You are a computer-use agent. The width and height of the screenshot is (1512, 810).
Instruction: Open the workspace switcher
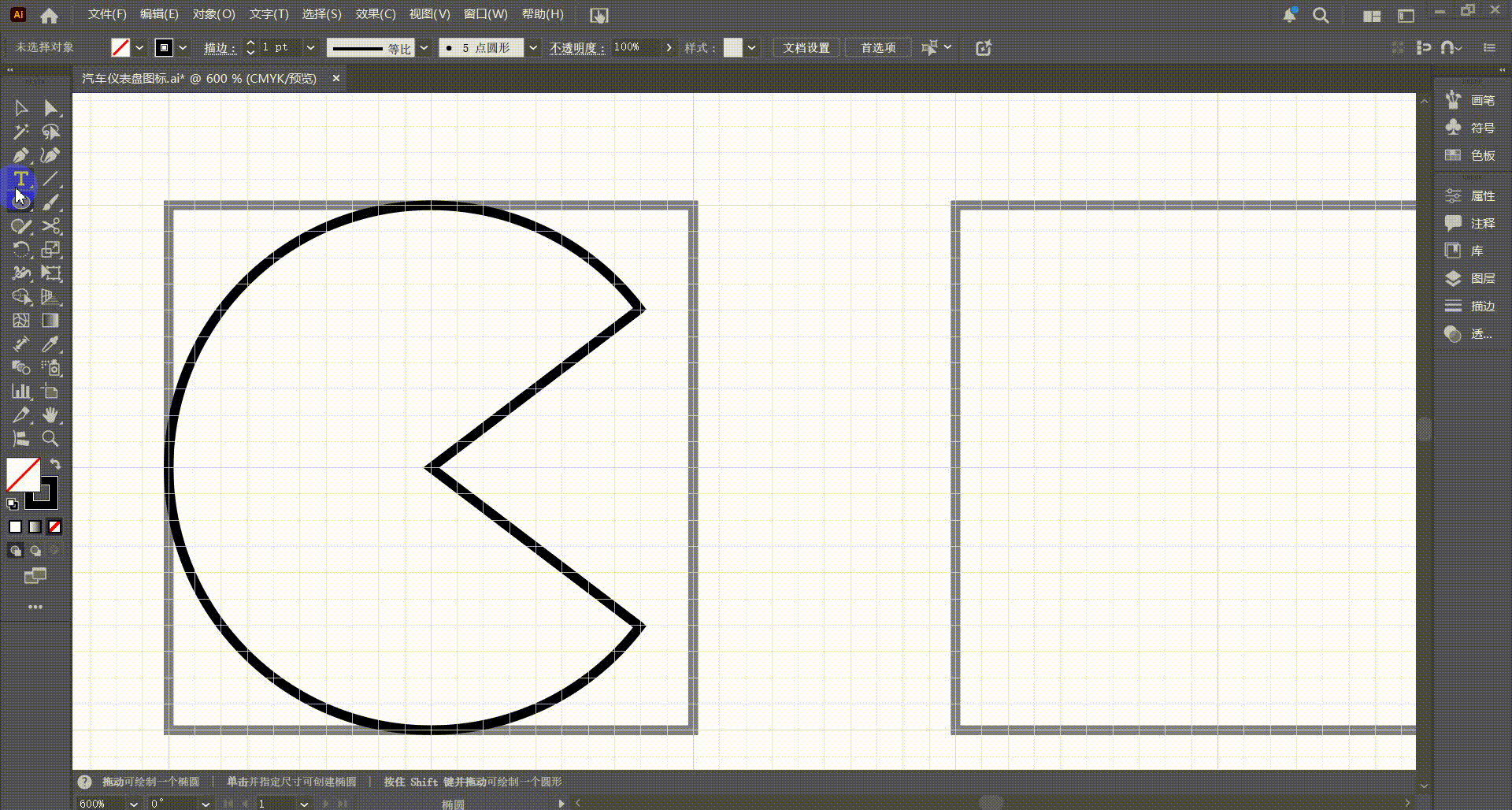[x=1406, y=16]
